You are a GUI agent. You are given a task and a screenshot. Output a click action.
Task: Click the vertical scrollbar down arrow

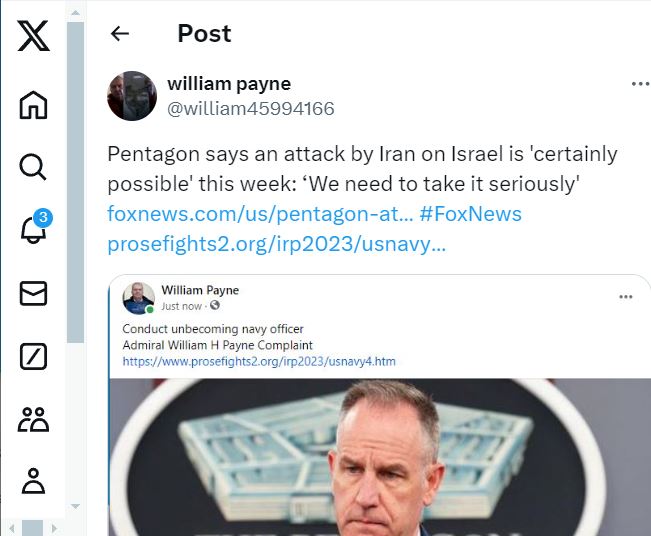pyautogui.click(x=76, y=506)
